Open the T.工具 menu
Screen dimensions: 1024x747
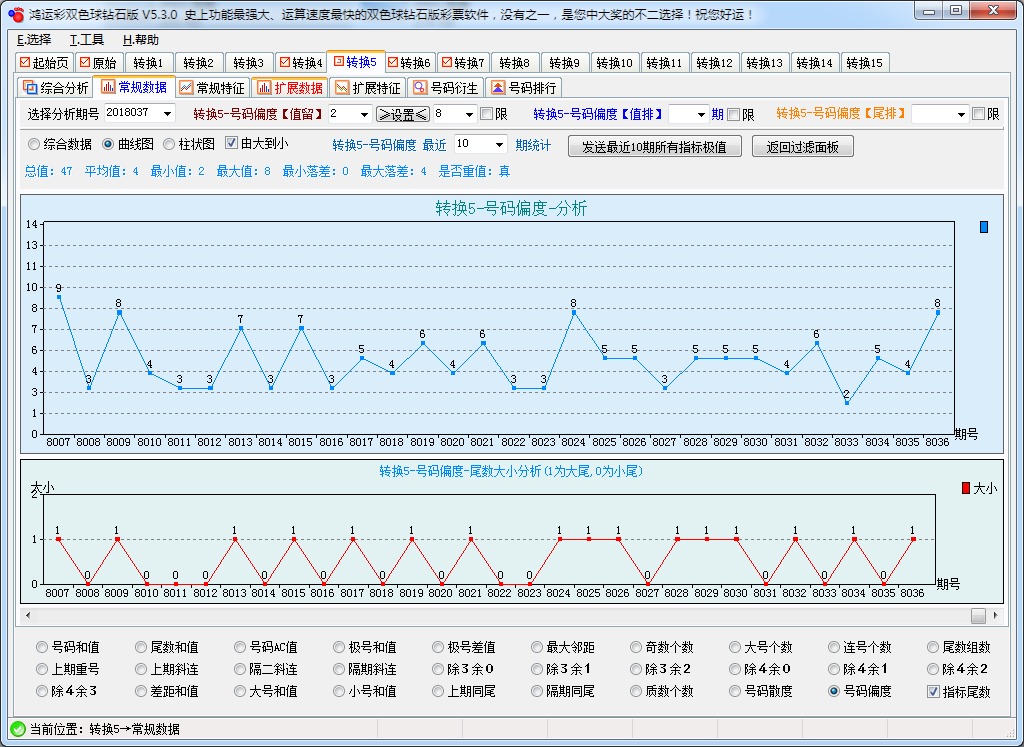[x=87, y=40]
